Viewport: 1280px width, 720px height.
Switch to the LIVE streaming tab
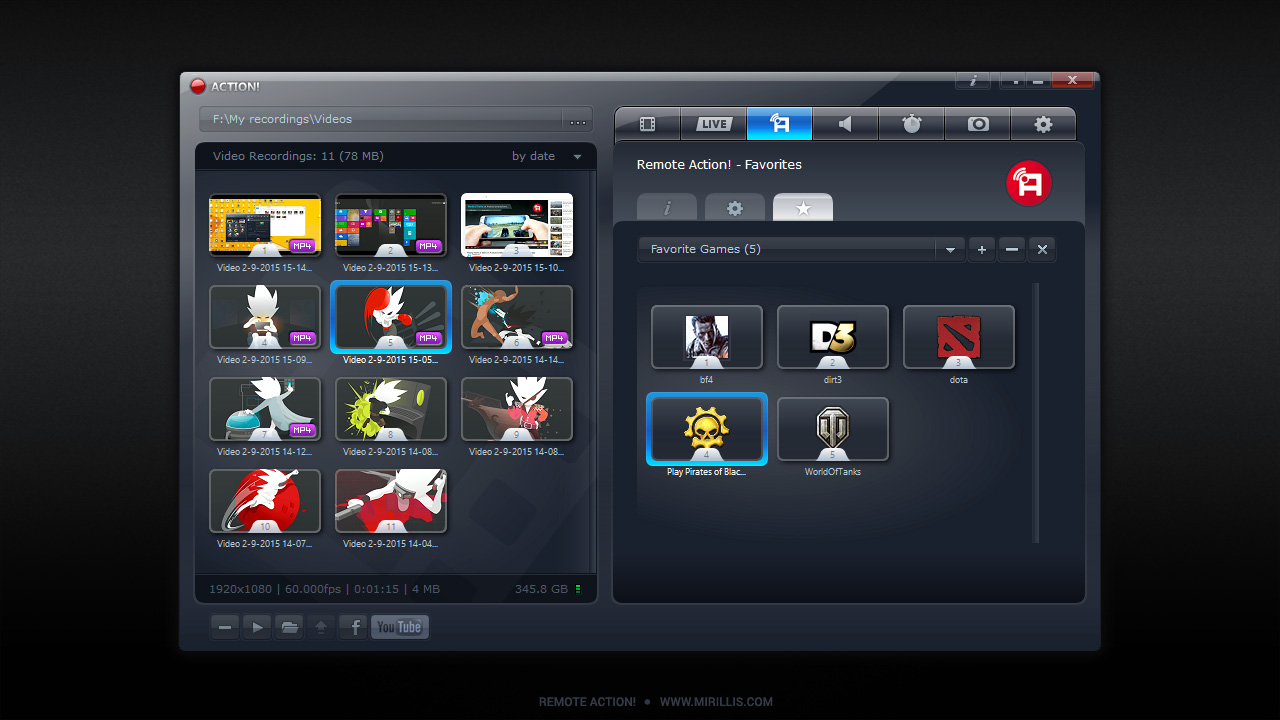(714, 124)
